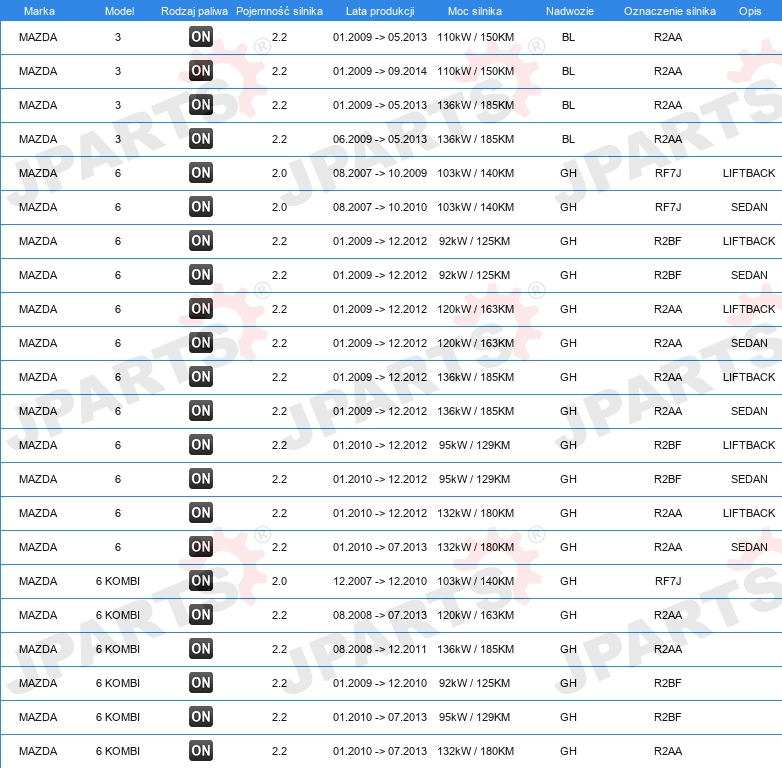Viewport: 782px width, 768px height.
Task: Click LIFTBACK in 132kW / 180KM row
Action: coord(749,513)
